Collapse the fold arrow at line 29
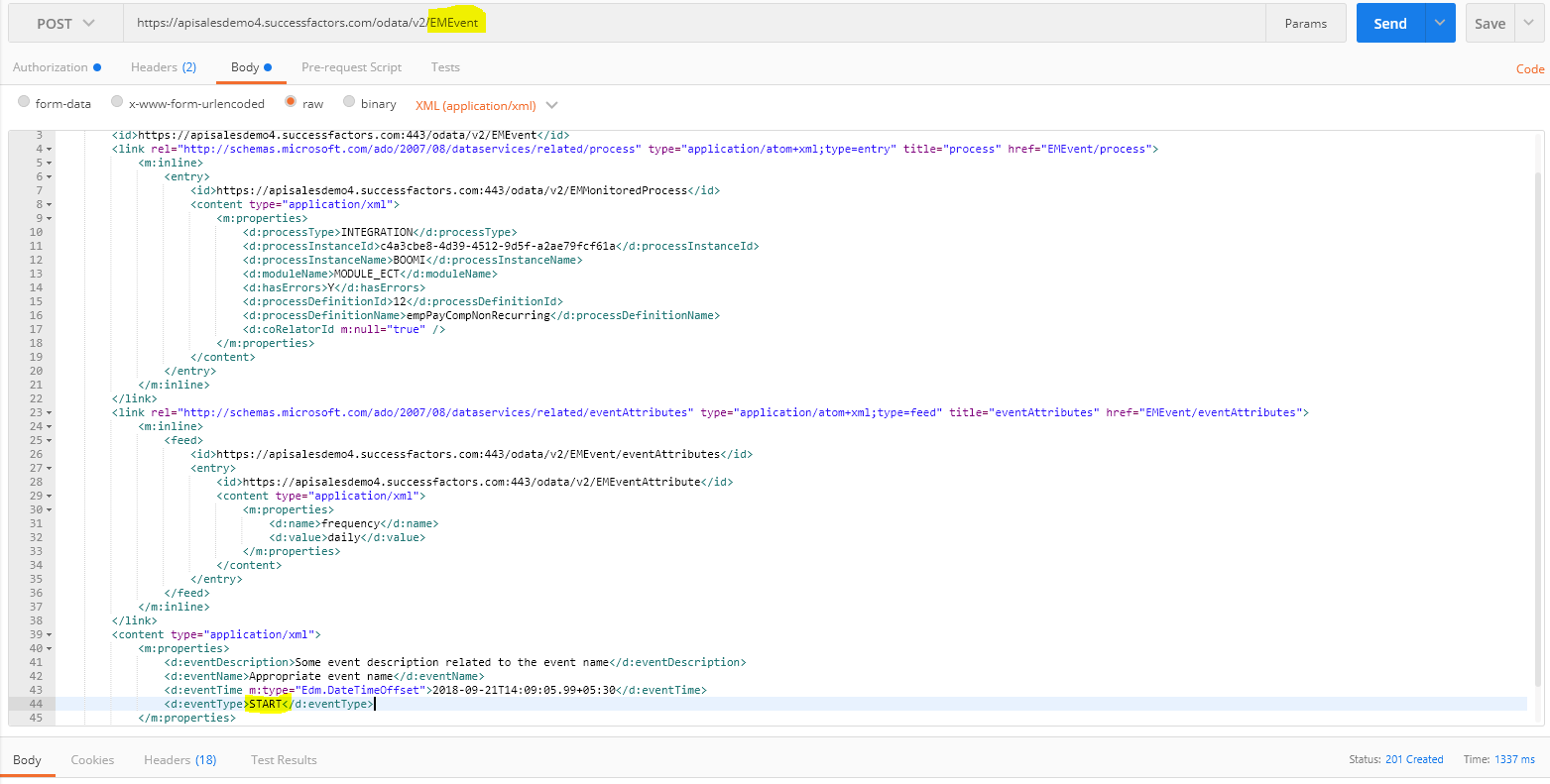The image size is (1550, 784). 50,496
